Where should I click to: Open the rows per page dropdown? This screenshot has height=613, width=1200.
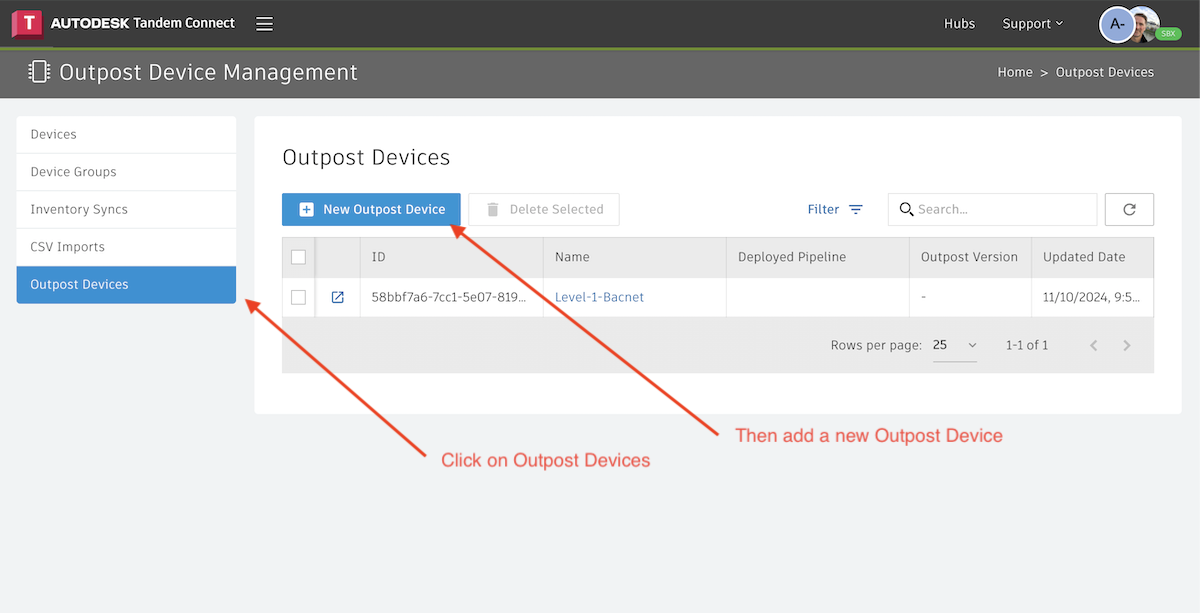pos(955,345)
